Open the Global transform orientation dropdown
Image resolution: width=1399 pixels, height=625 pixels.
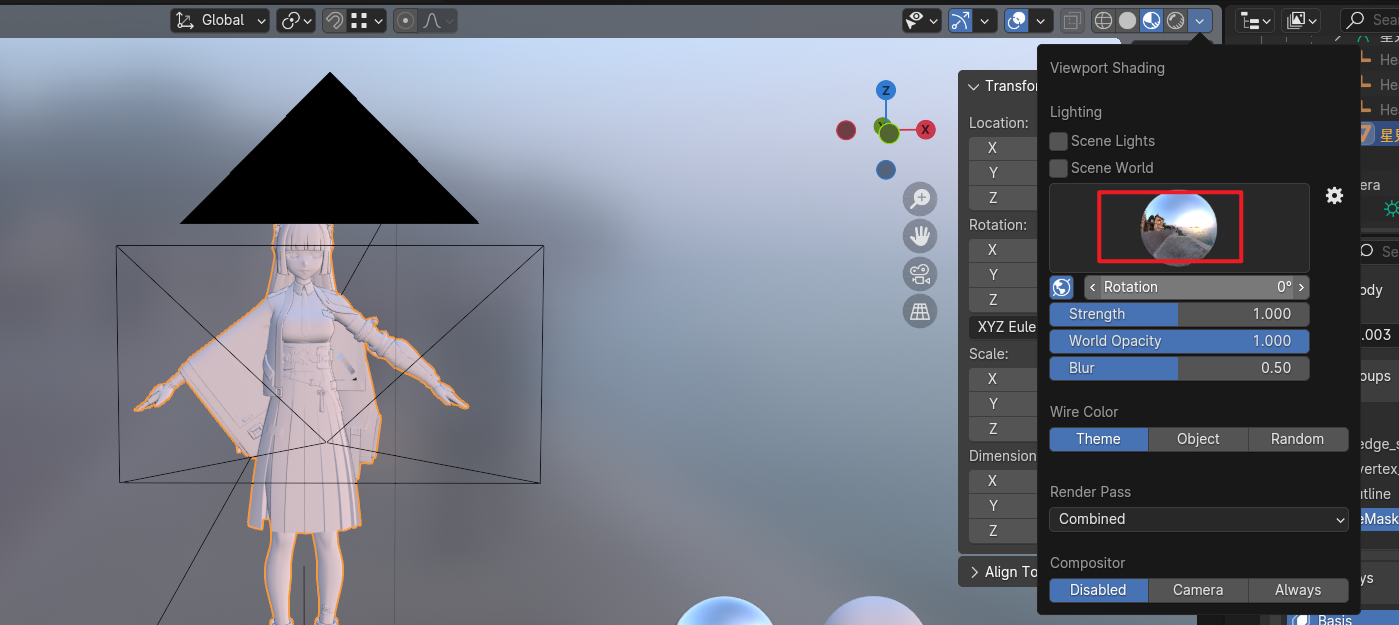pos(220,20)
